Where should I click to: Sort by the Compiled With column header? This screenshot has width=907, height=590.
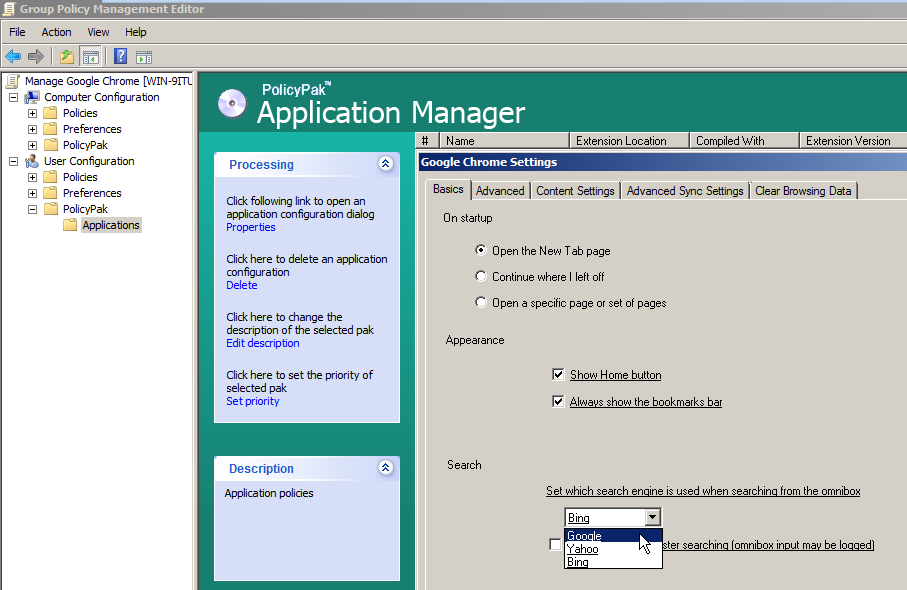[744, 141]
